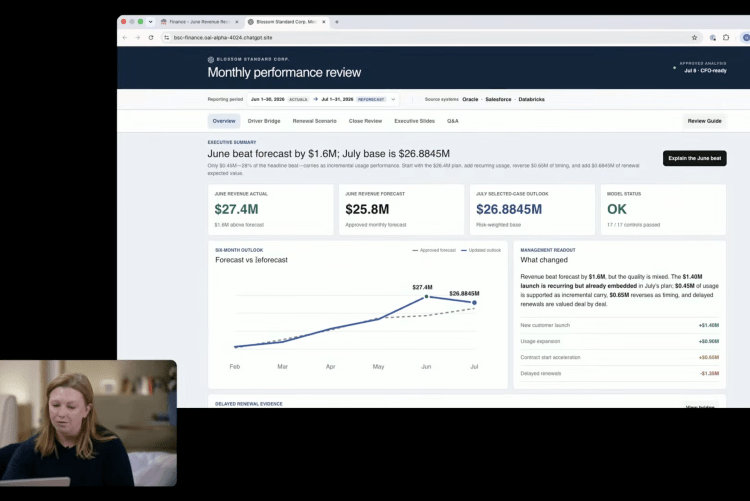
Task: Select the Blossom Standard Corp browser tab
Action: pyautogui.click(x=287, y=22)
